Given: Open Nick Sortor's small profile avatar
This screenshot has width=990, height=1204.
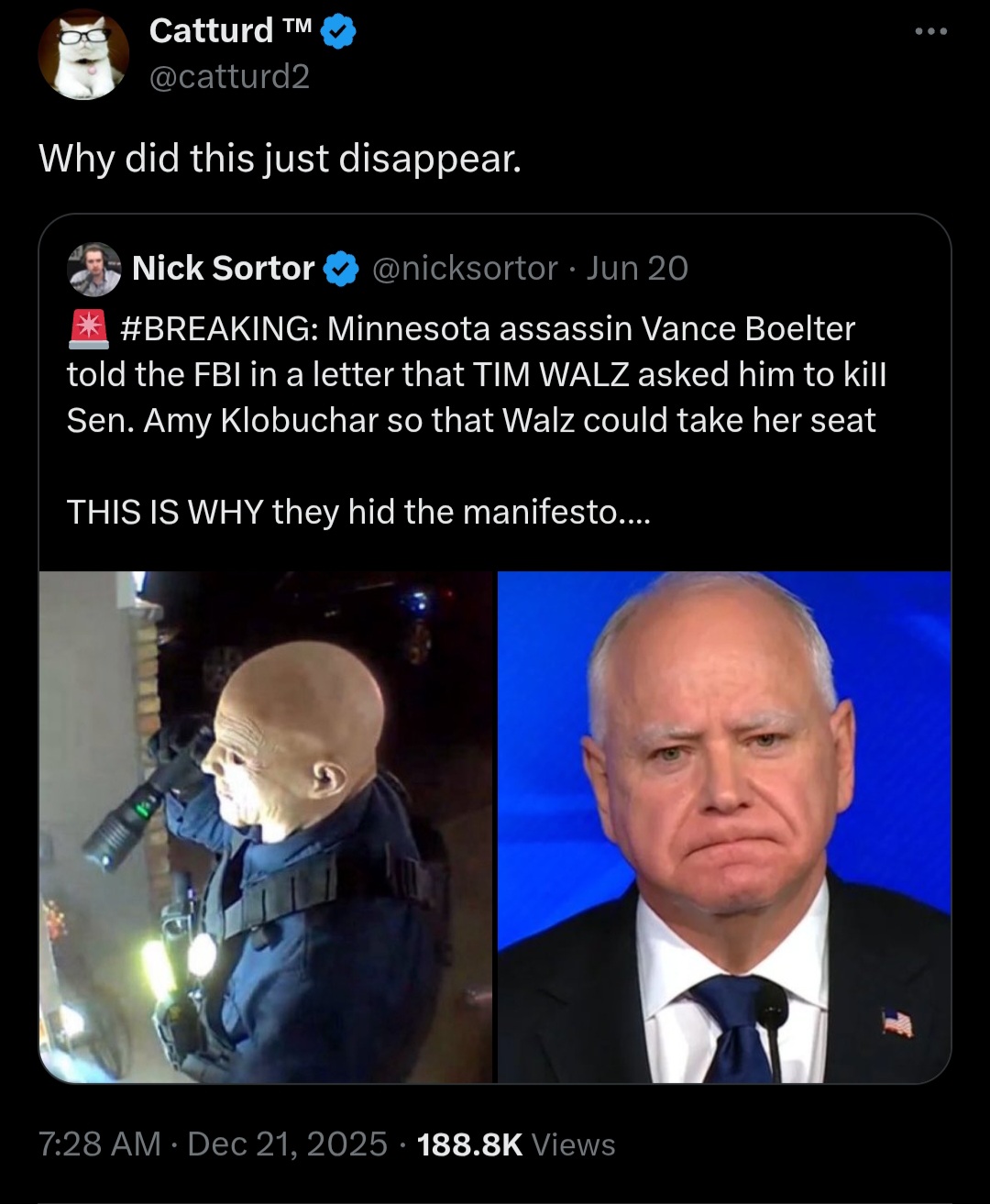Looking at the screenshot, I should pos(94,269).
